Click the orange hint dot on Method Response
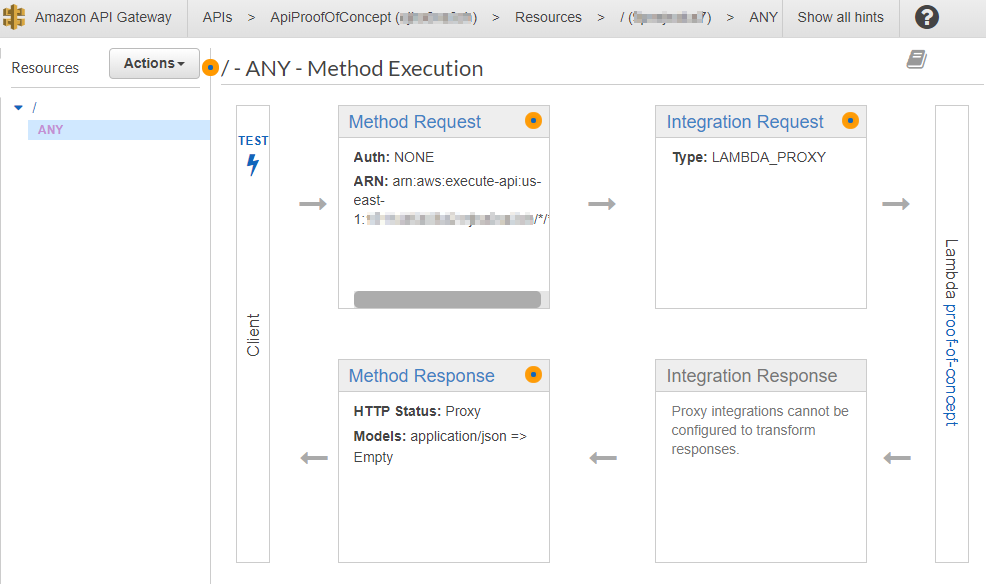This screenshot has width=986, height=584. (x=533, y=375)
